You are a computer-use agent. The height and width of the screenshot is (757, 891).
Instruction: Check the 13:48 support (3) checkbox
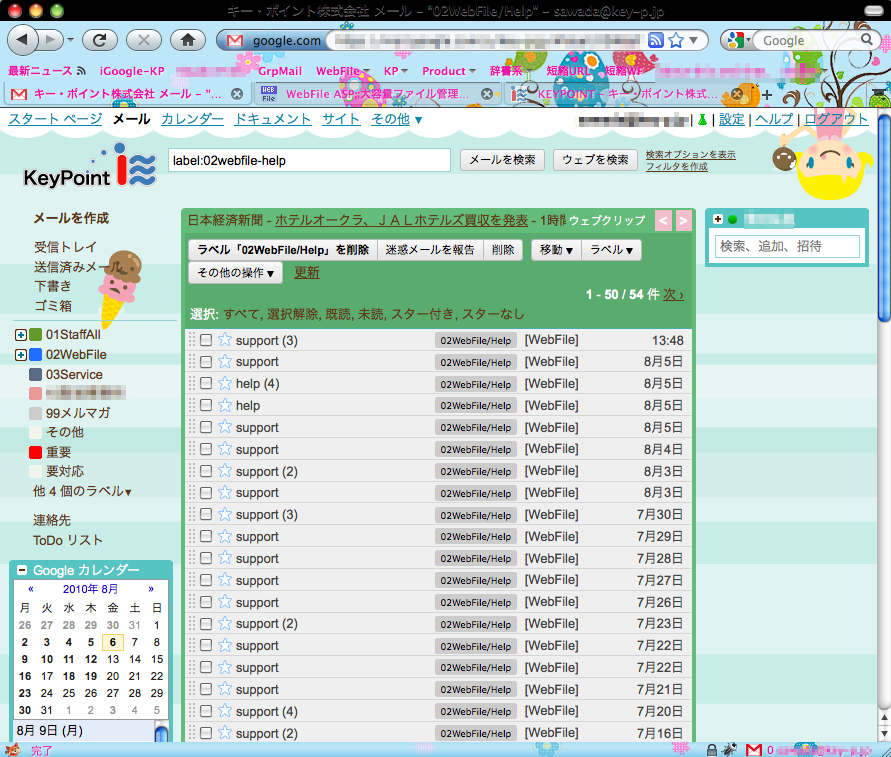pyautogui.click(x=206, y=340)
